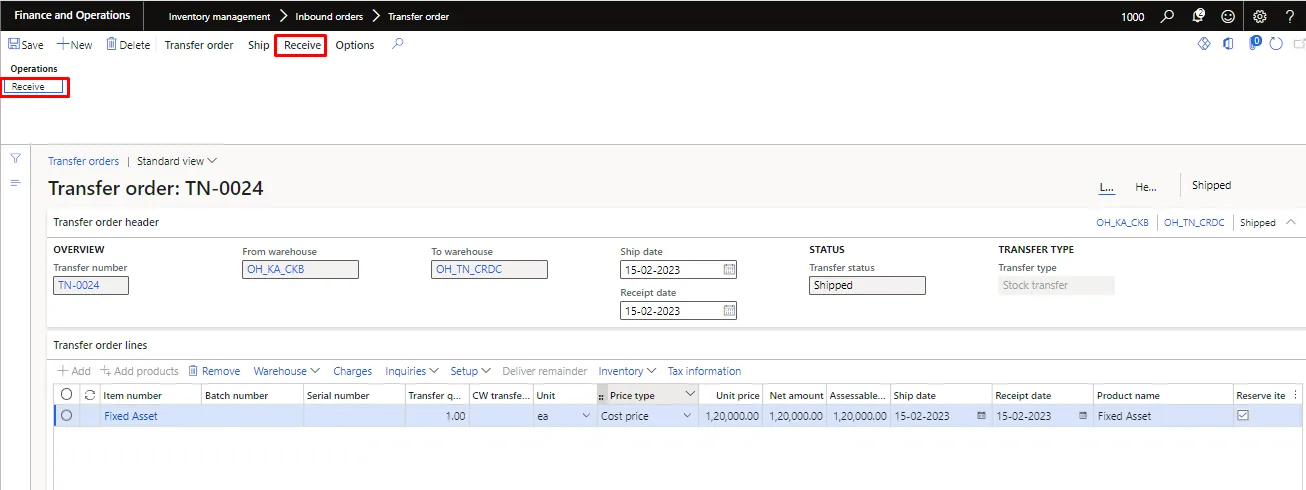Open the settings gear icon

click(x=1260, y=16)
